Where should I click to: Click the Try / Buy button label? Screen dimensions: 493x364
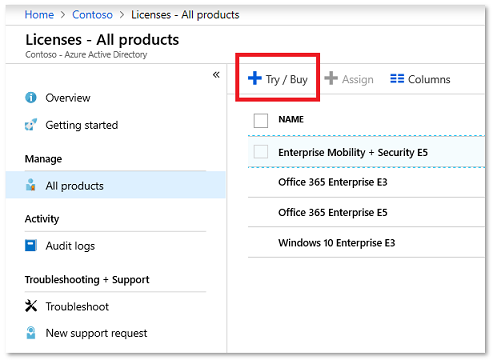pos(287,80)
